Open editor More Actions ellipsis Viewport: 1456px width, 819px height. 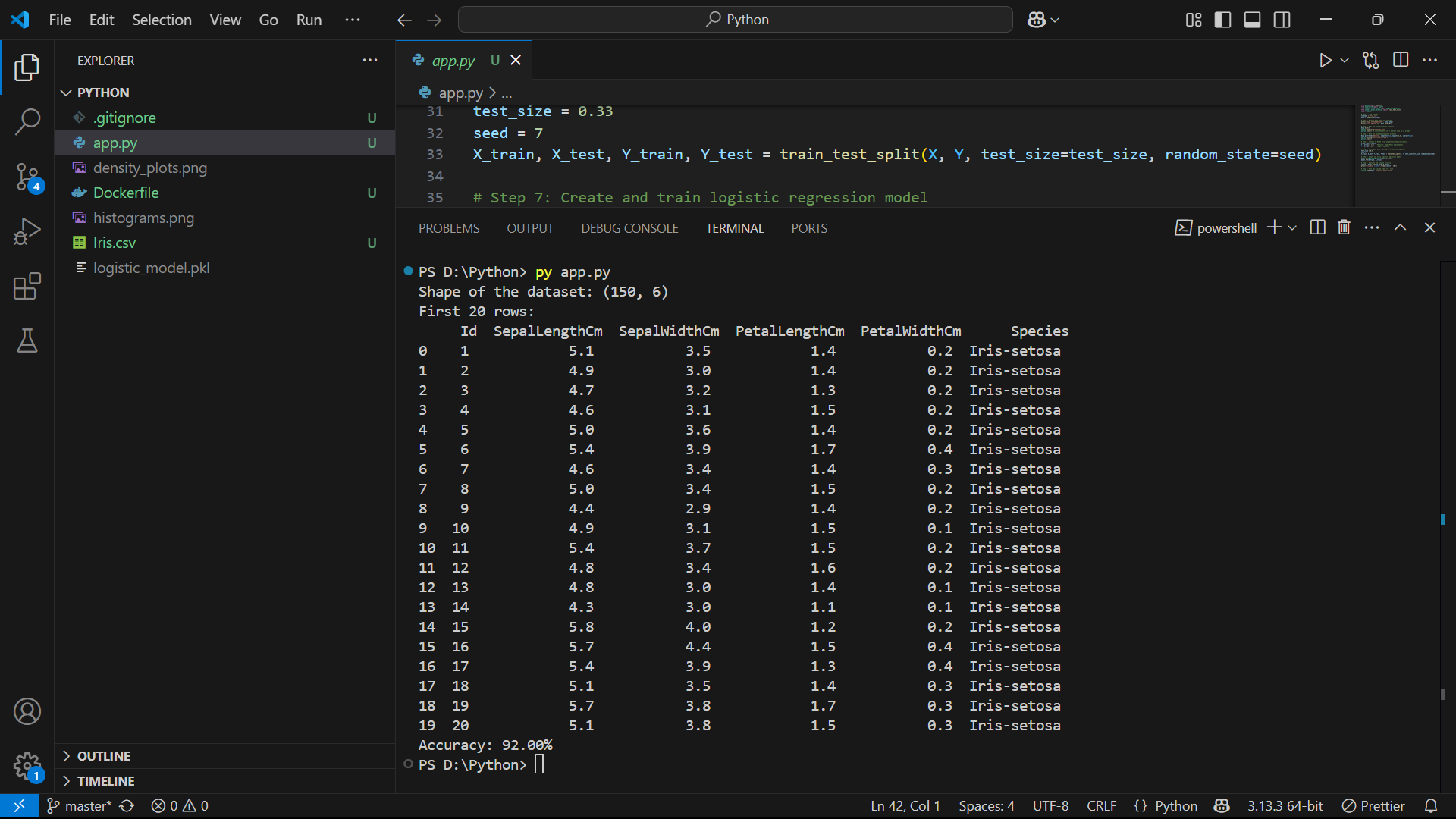click(x=1430, y=61)
